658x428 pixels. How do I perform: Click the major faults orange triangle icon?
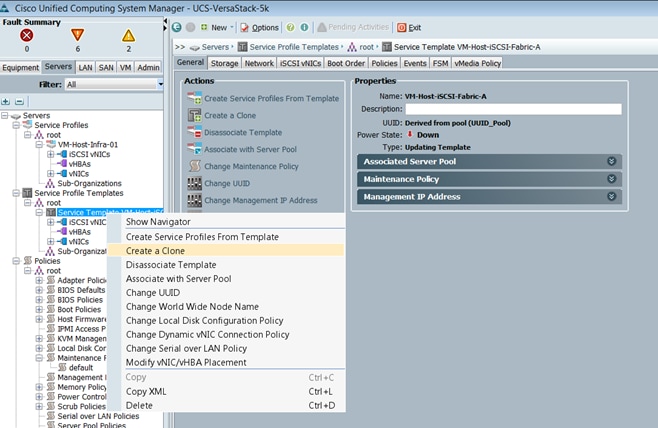77,35
